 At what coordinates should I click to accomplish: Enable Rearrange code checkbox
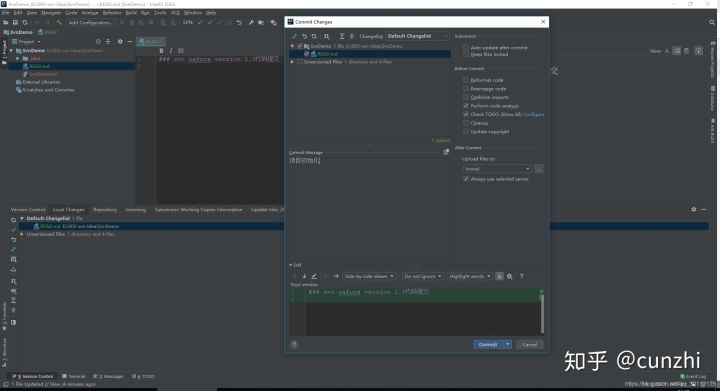[466, 89]
